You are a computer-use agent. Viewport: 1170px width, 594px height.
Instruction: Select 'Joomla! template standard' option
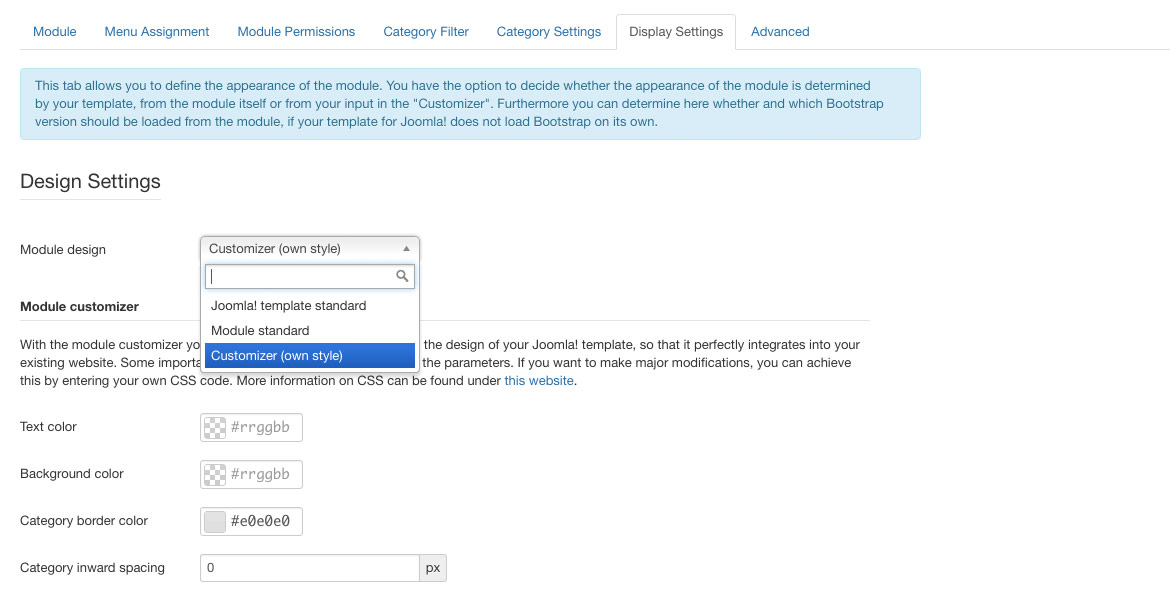point(289,306)
